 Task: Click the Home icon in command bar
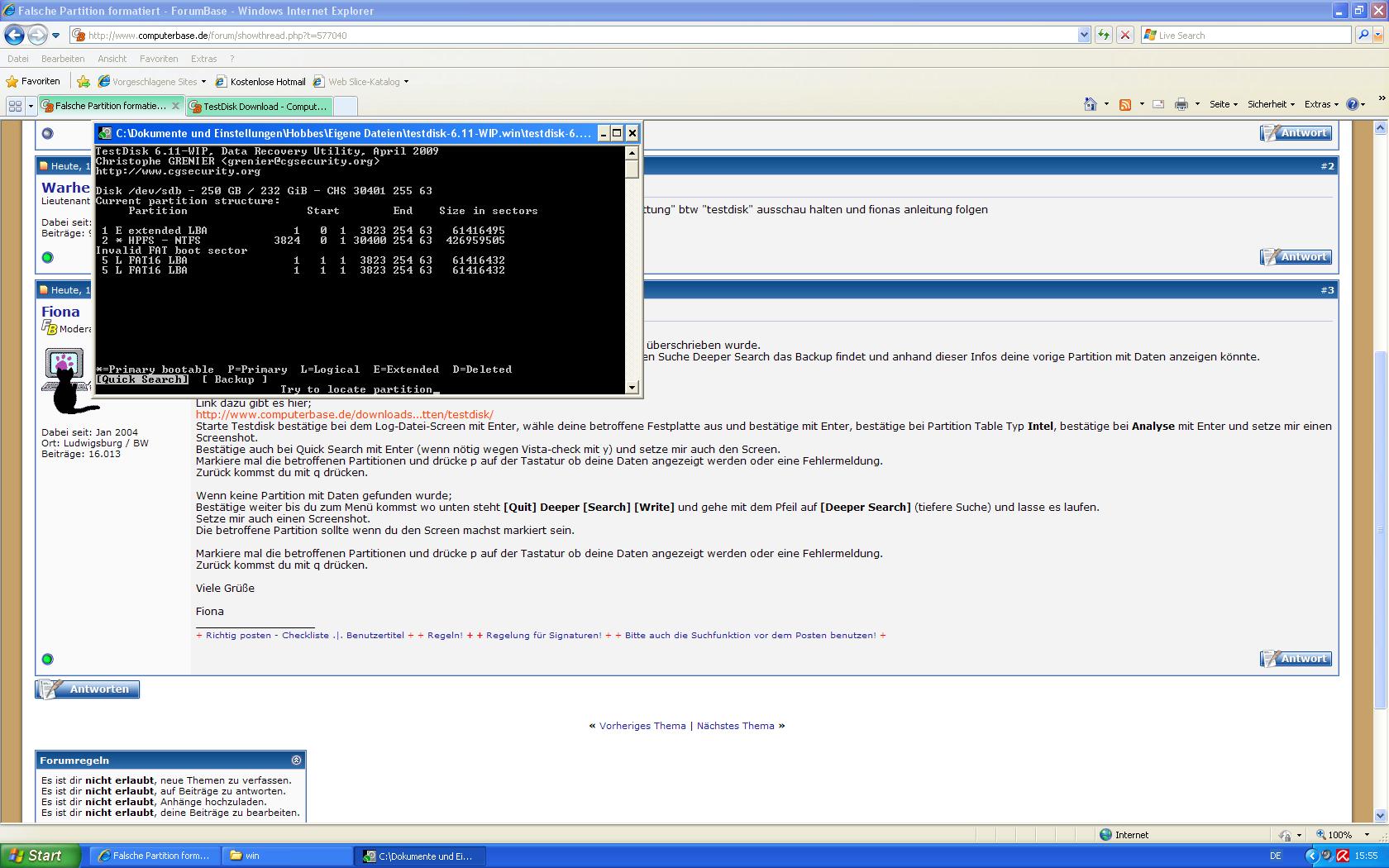point(1091,104)
